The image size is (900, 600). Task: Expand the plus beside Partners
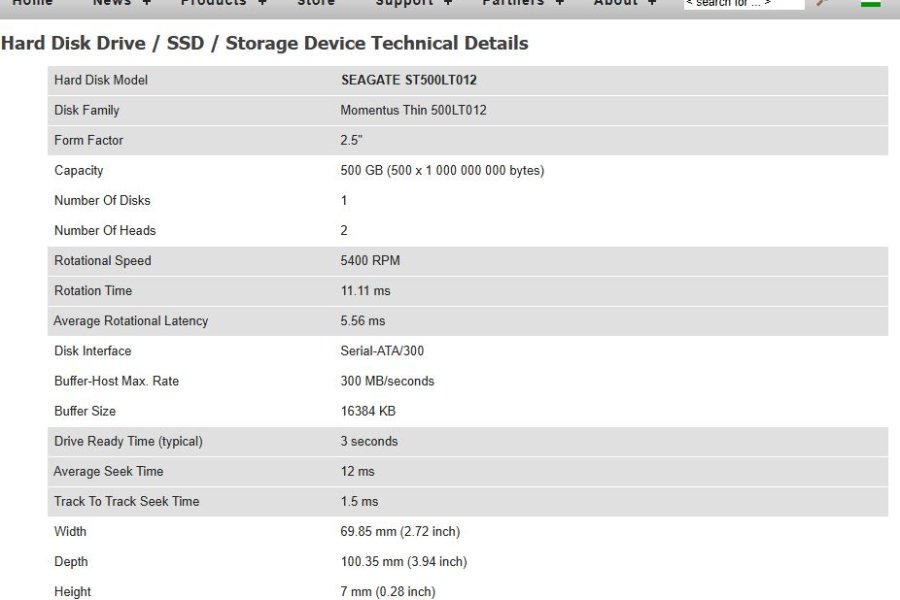(x=560, y=2)
